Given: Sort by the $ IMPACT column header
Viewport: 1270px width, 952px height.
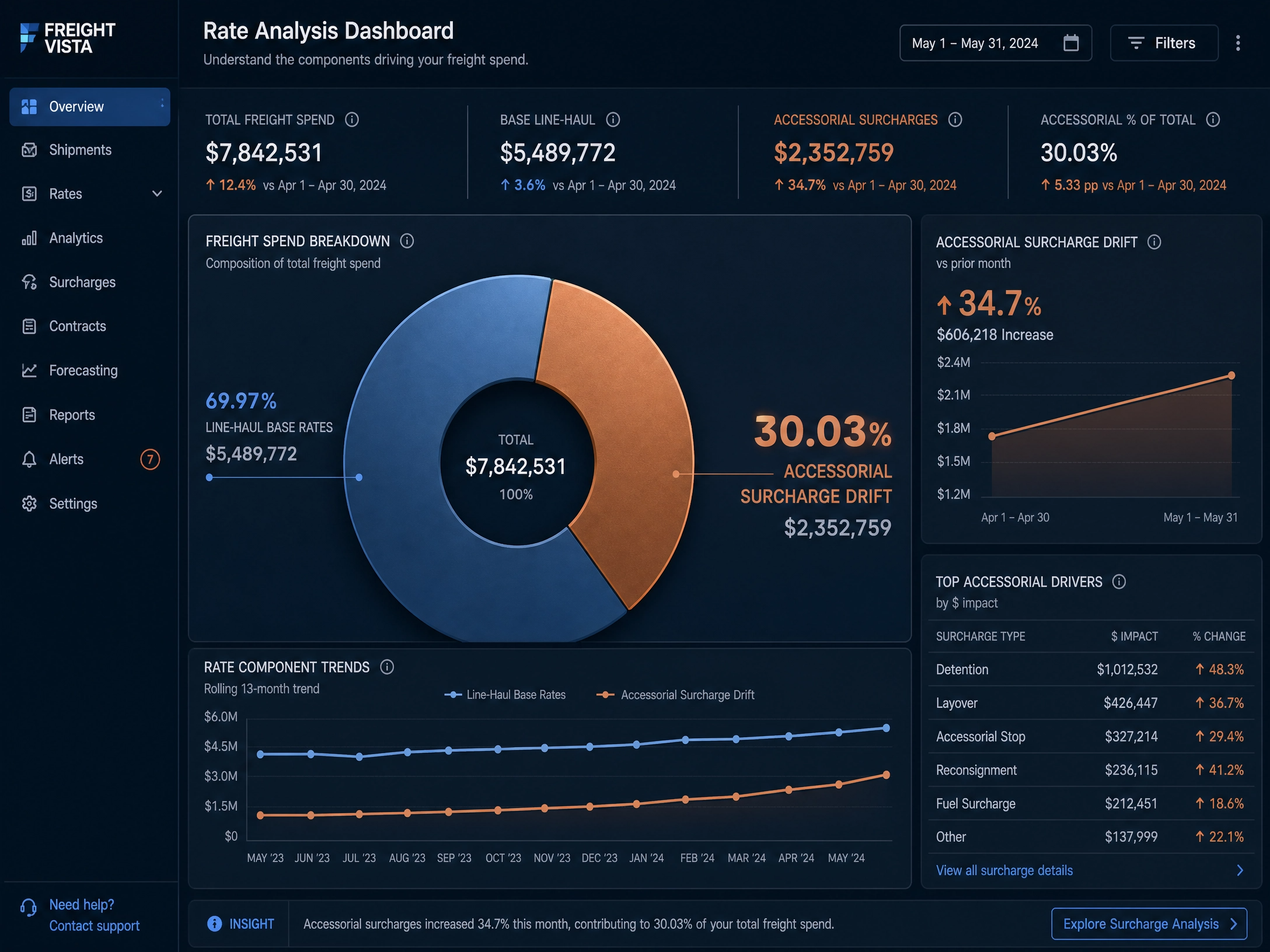Looking at the screenshot, I should [1134, 636].
